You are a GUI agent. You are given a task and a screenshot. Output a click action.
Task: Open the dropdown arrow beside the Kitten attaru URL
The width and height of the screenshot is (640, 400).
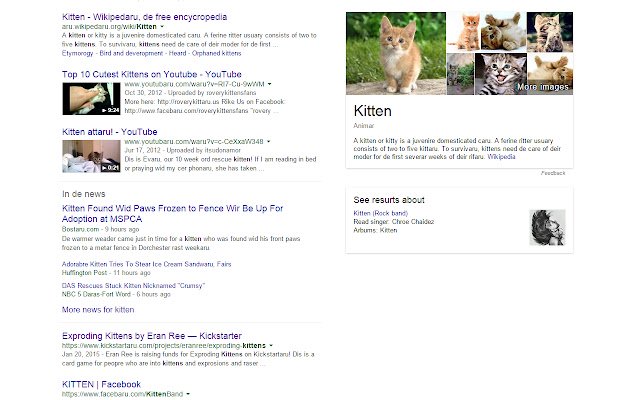click(269, 142)
